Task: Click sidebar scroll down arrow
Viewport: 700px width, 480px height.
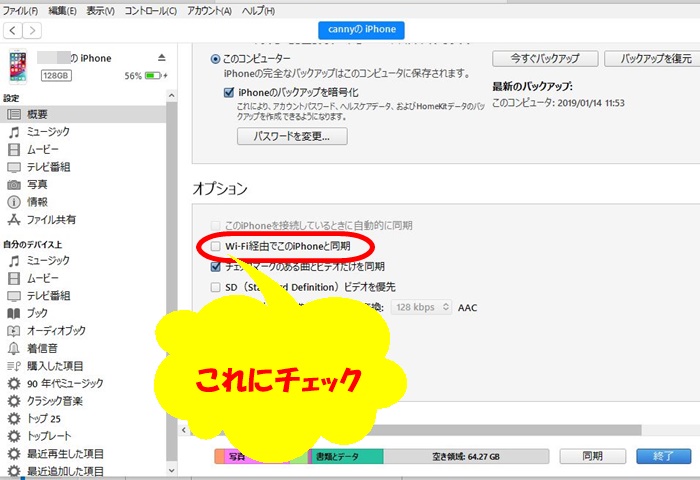Action: coord(171,471)
